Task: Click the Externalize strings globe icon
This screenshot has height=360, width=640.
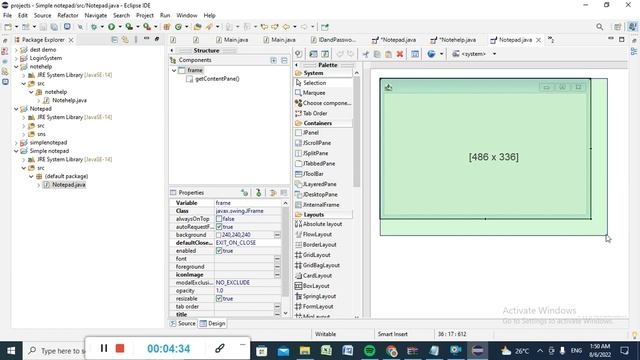Action: coord(431,54)
